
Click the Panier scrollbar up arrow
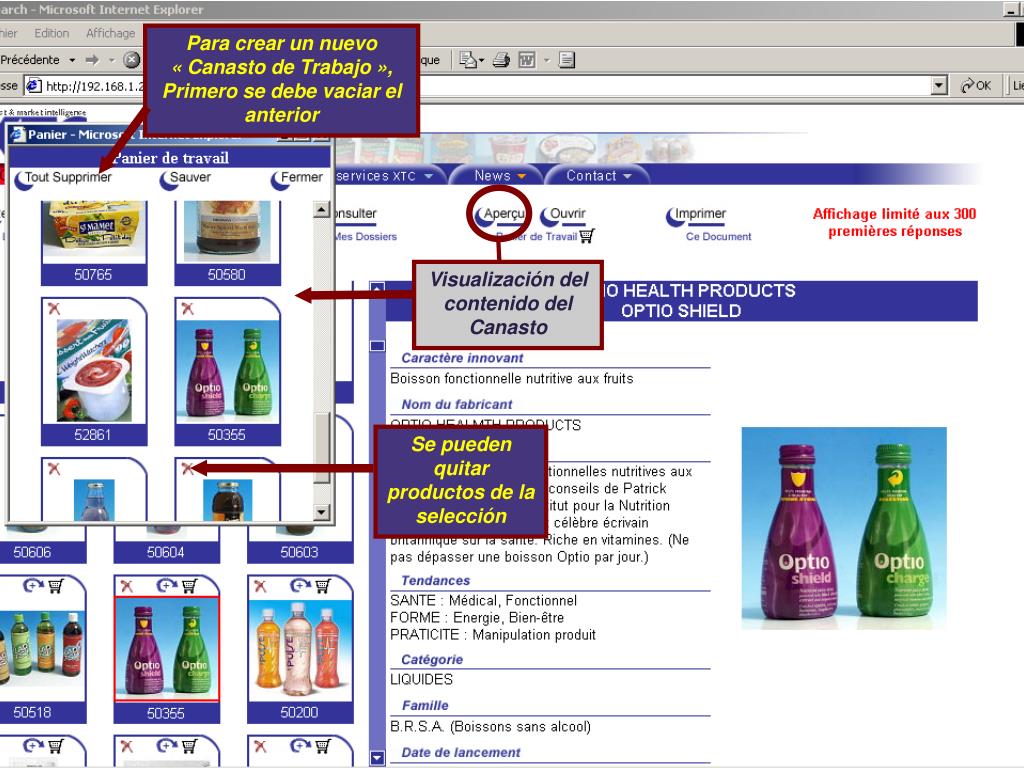321,210
